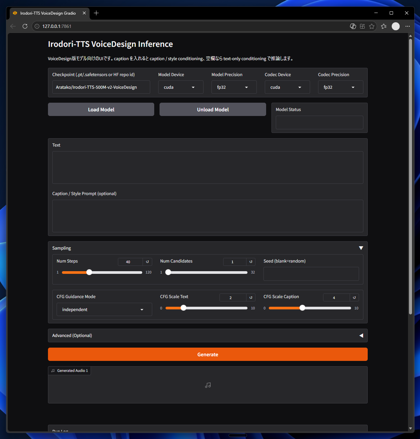Reset Num Candidates value with its reset icon

[251, 262]
